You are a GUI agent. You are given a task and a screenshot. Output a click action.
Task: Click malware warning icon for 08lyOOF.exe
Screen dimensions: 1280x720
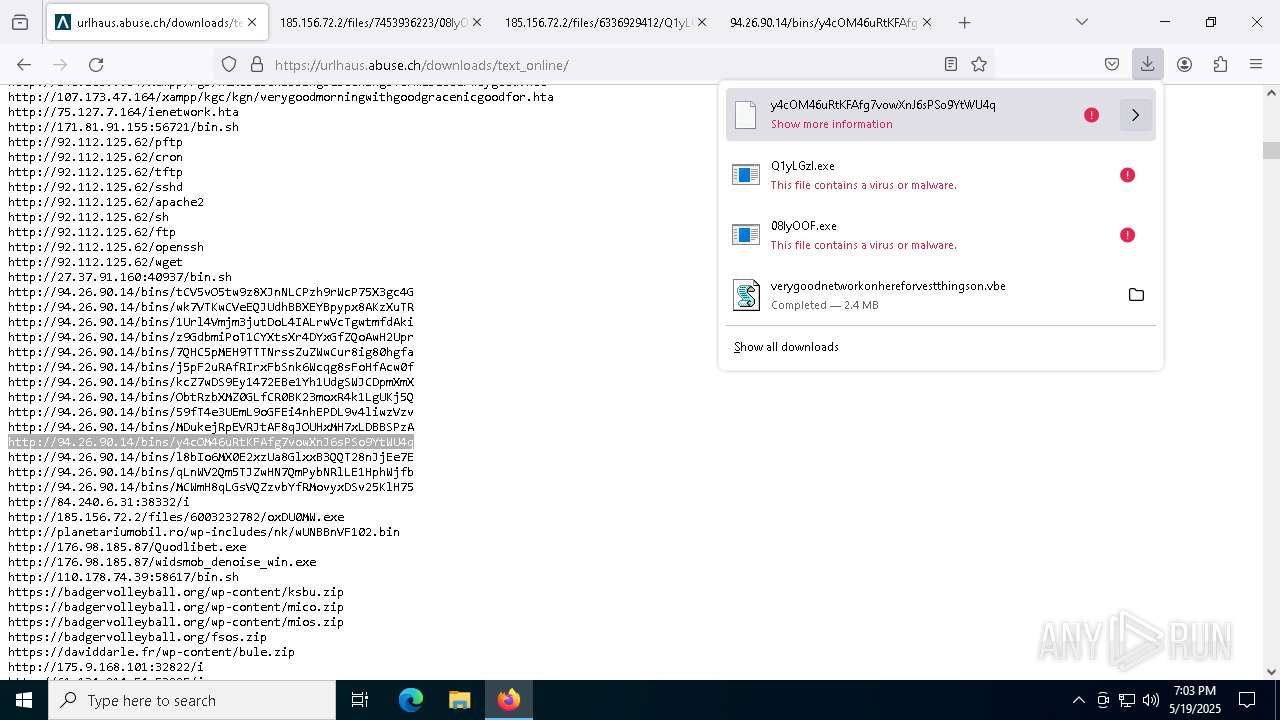tap(1127, 235)
